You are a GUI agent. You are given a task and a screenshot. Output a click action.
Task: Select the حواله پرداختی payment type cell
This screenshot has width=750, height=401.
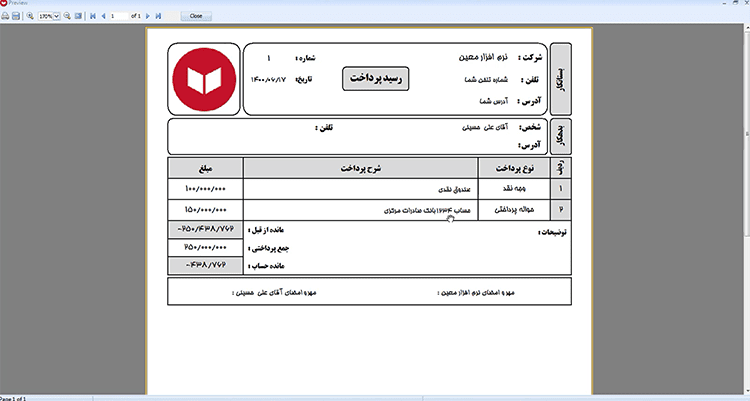pyautogui.click(x=514, y=210)
